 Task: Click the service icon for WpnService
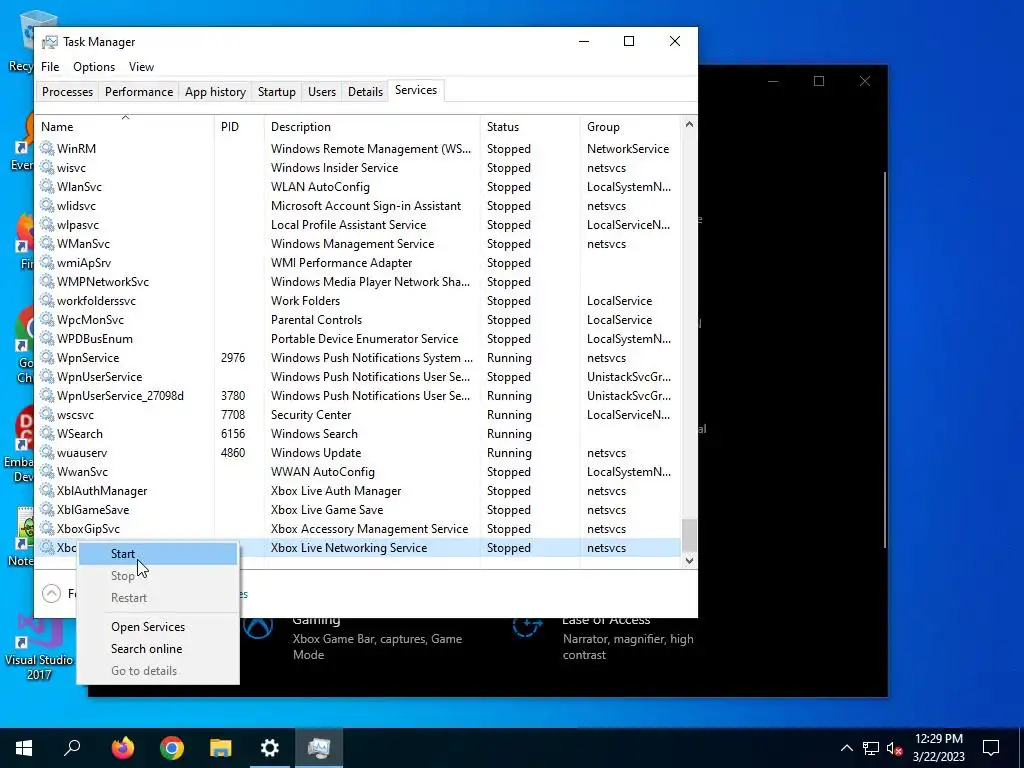(47, 357)
